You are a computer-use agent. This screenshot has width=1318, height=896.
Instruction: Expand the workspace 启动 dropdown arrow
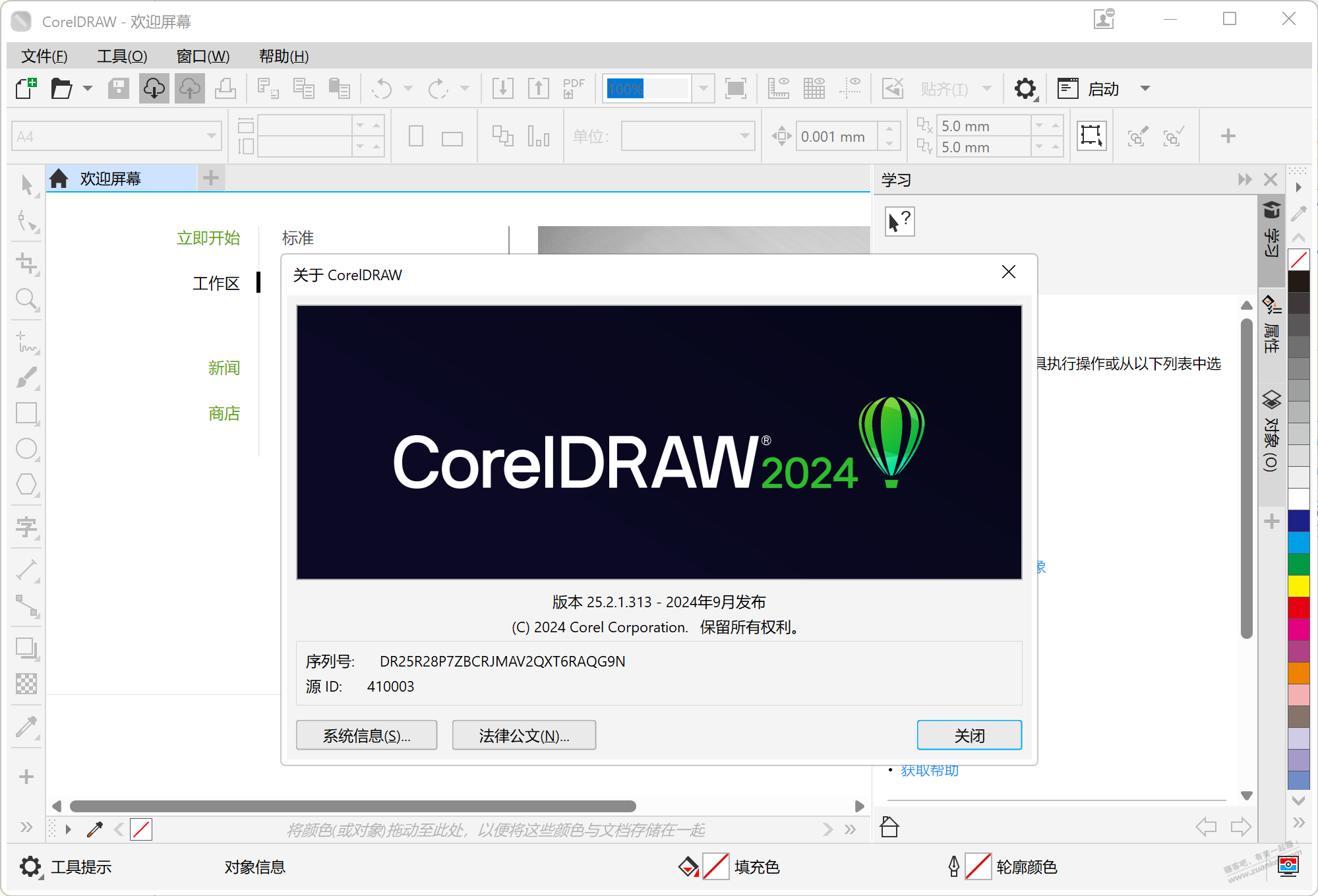pos(1145,88)
